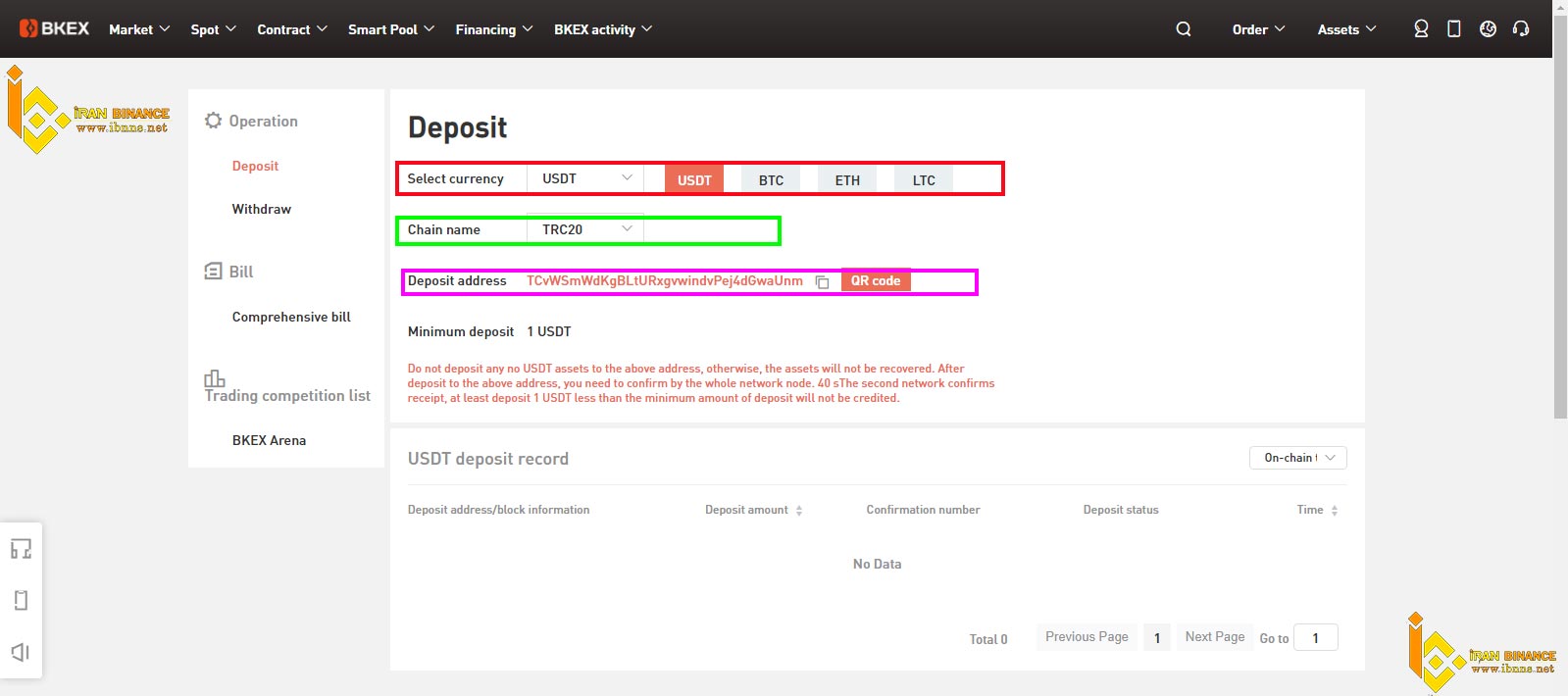Image resolution: width=1568 pixels, height=696 pixels.
Task: Click the Go to page number field
Action: point(1316,638)
